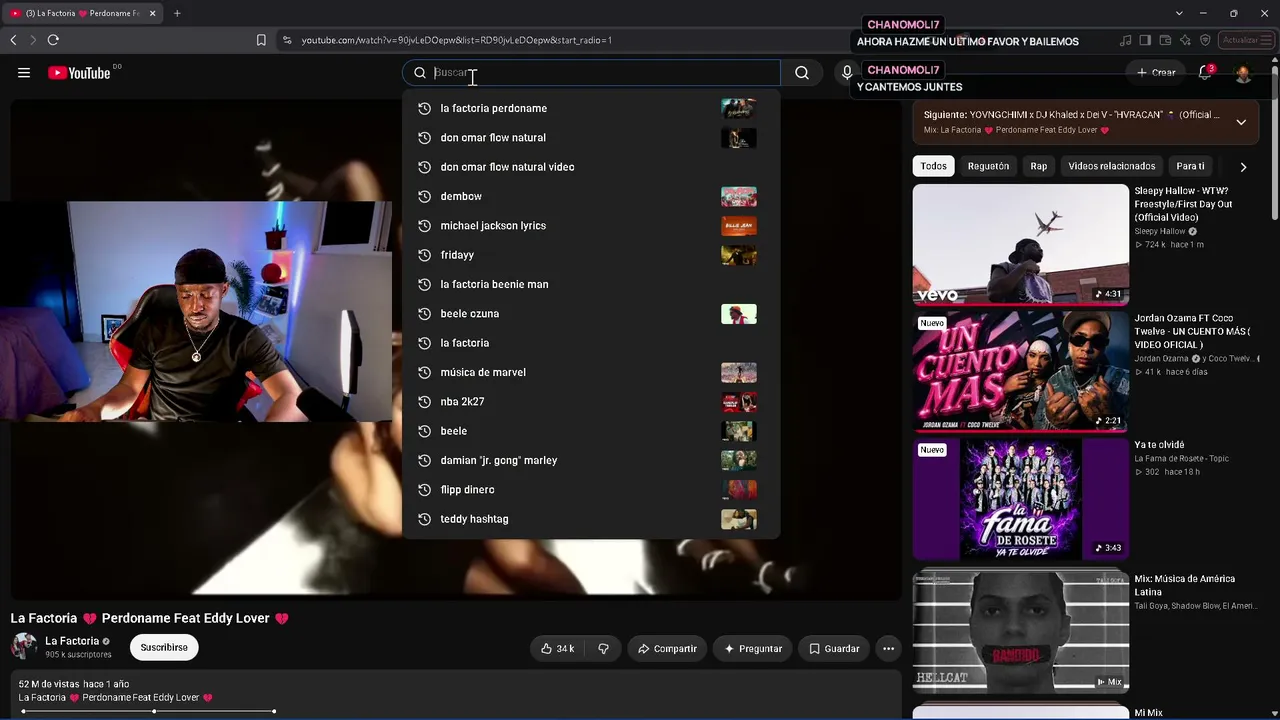Image resolution: width=1280 pixels, height=720 pixels.
Task: Click history icon beside 'fridayy' suggestion
Action: [x=424, y=255]
